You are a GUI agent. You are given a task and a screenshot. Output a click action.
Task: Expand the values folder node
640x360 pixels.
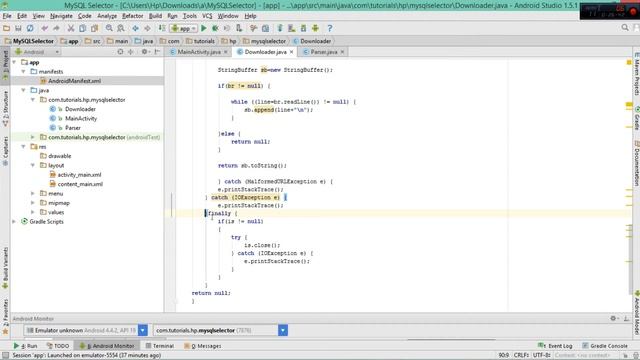33,212
